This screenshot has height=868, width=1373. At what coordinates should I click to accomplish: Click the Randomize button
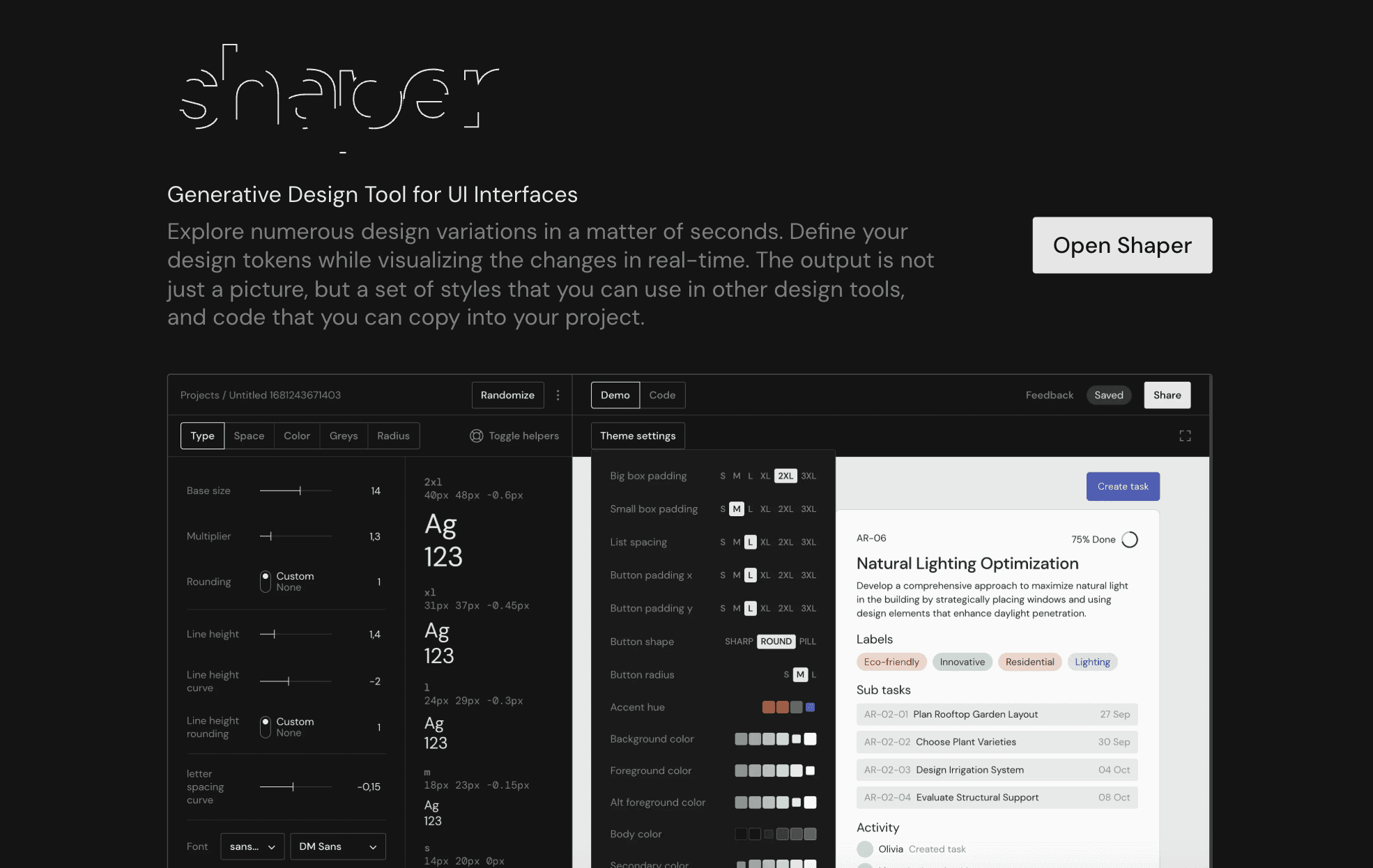[x=507, y=395]
